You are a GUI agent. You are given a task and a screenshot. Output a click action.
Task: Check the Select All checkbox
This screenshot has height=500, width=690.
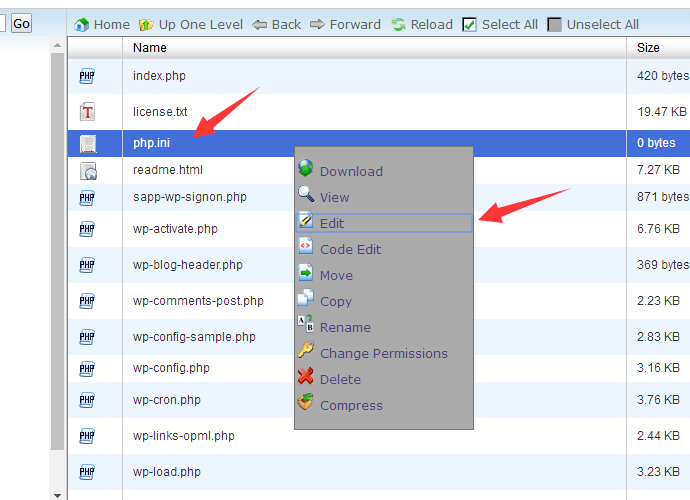point(470,24)
